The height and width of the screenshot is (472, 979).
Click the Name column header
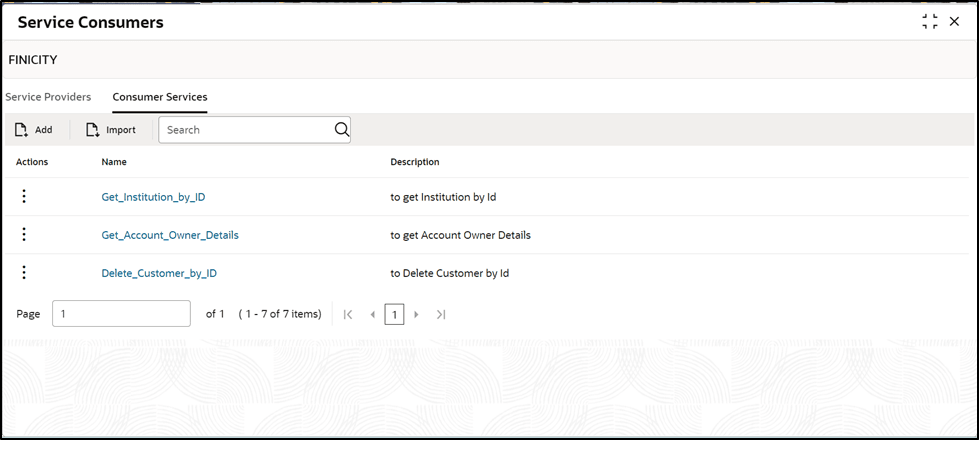[114, 162]
